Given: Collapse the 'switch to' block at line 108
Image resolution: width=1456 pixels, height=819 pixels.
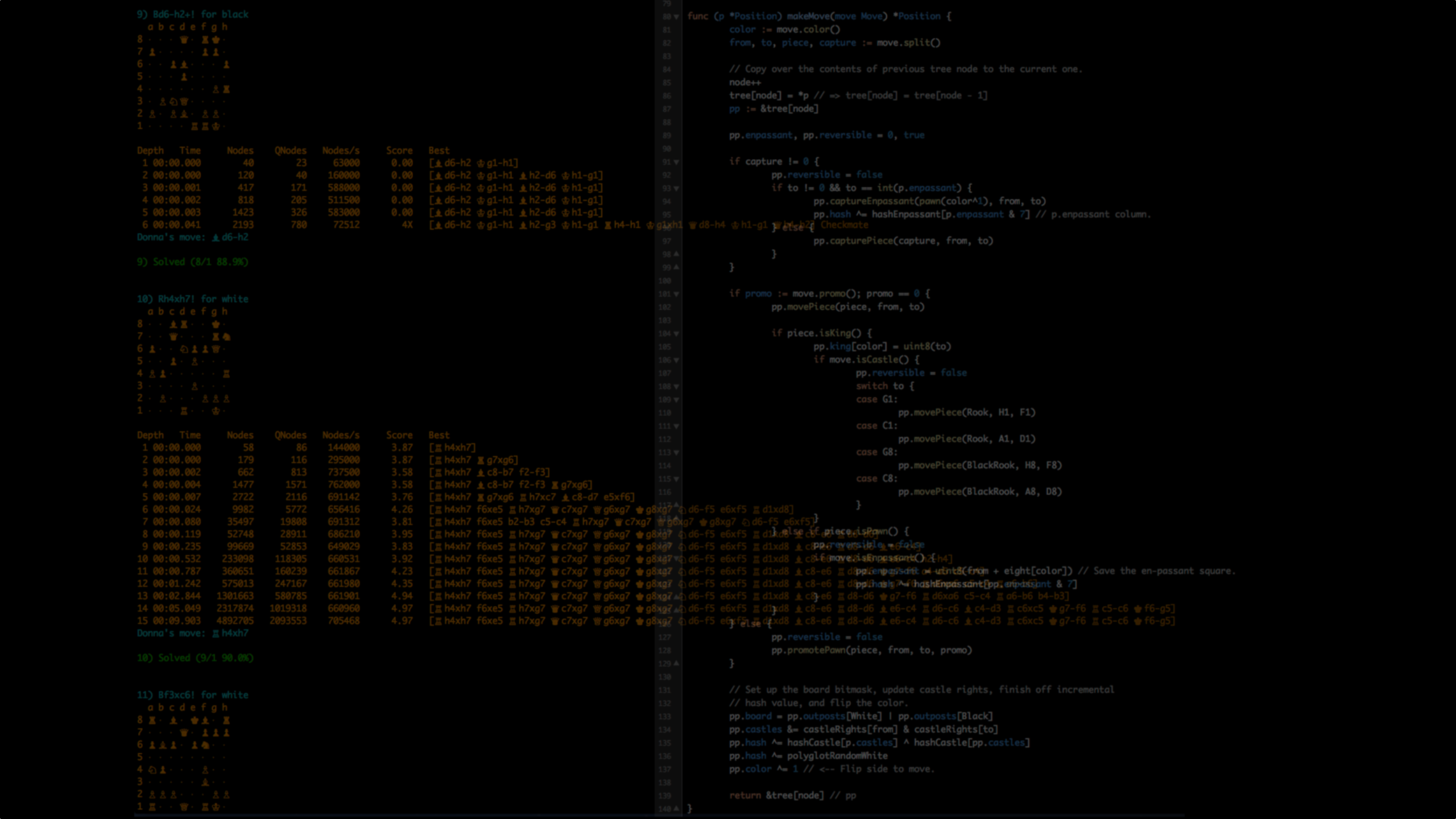Looking at the screenshot, I should click(676, 387).
